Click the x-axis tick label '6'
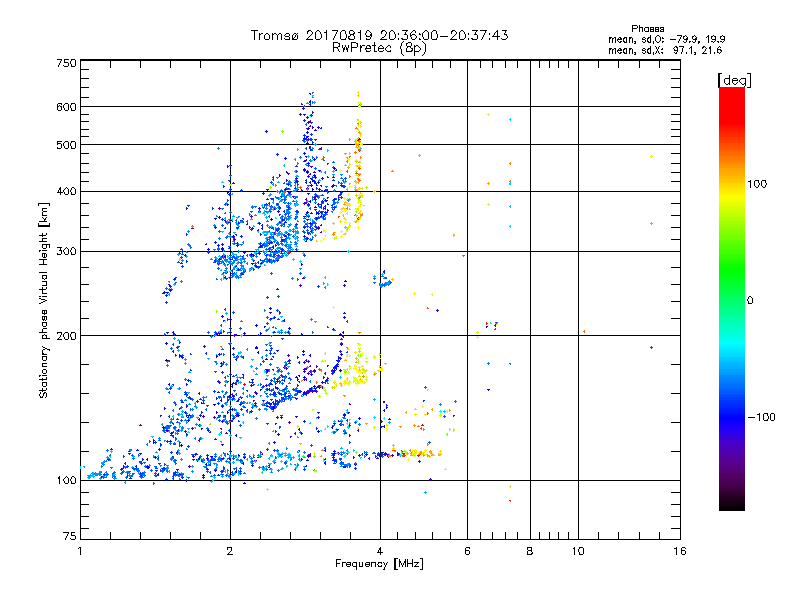The image size is (800, 600). point(467,551)
